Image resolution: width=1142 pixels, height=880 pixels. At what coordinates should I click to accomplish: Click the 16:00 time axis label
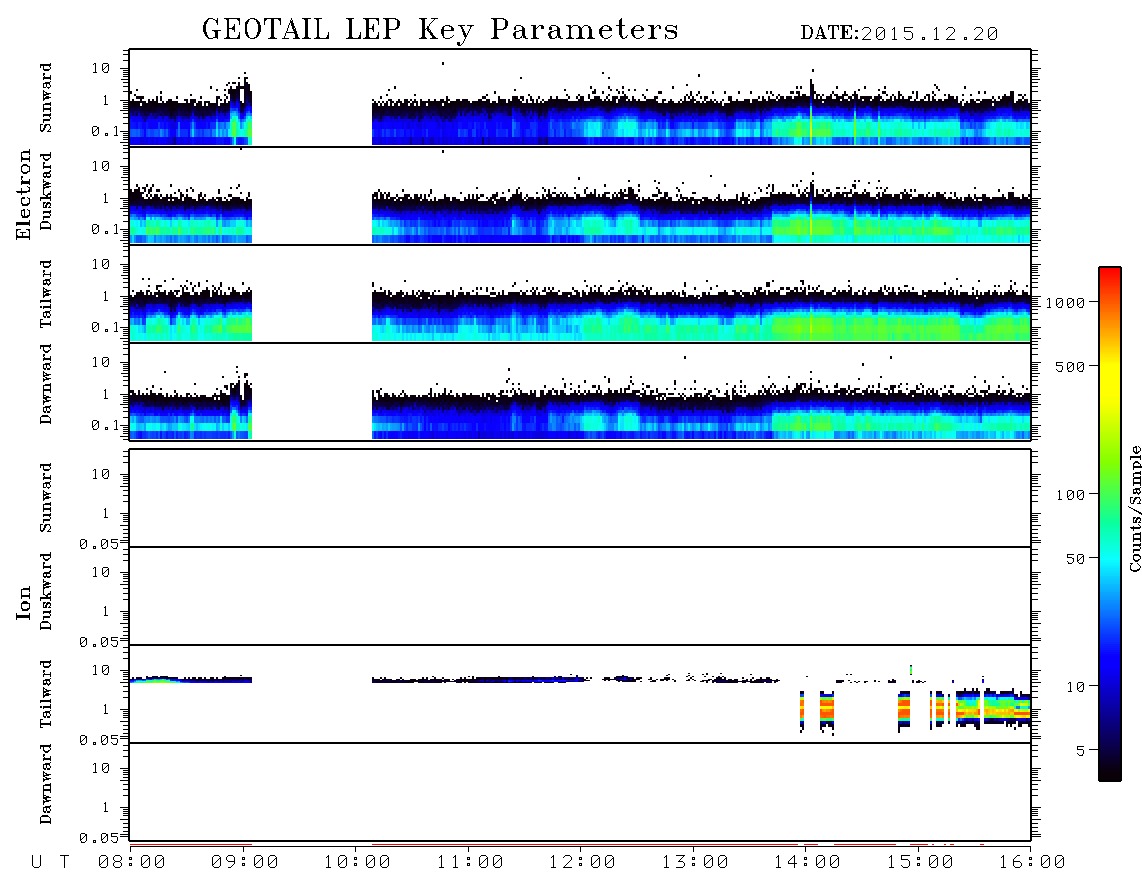pos(1032,863)
